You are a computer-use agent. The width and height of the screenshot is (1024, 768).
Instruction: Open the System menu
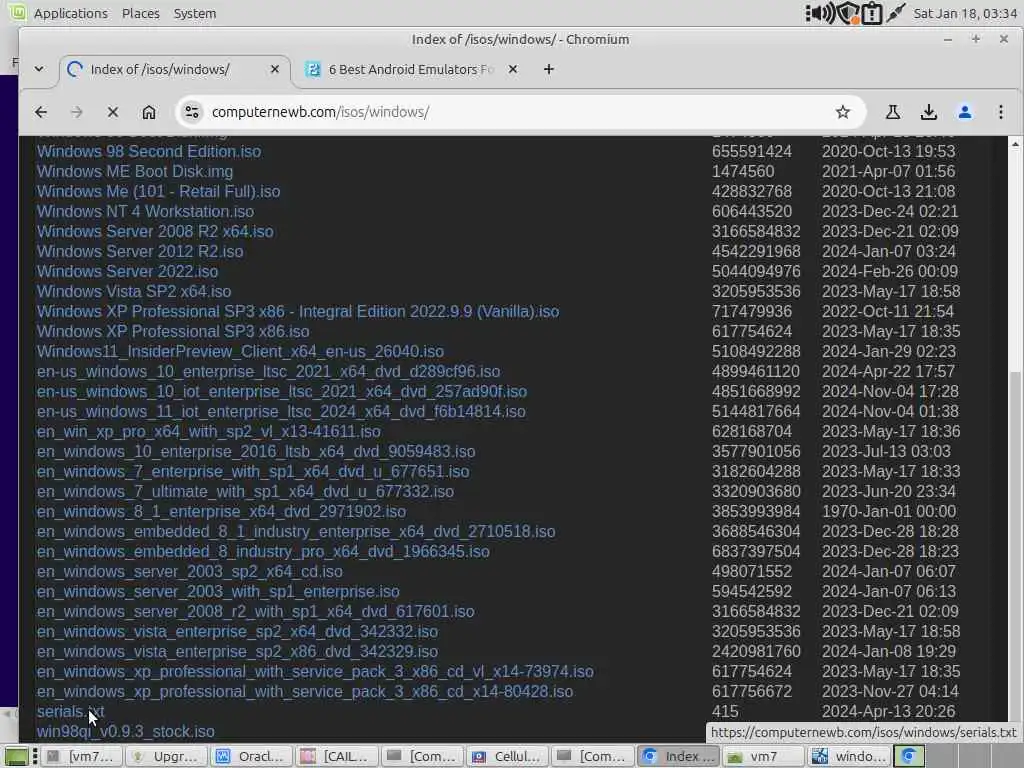tap(195, 13)
